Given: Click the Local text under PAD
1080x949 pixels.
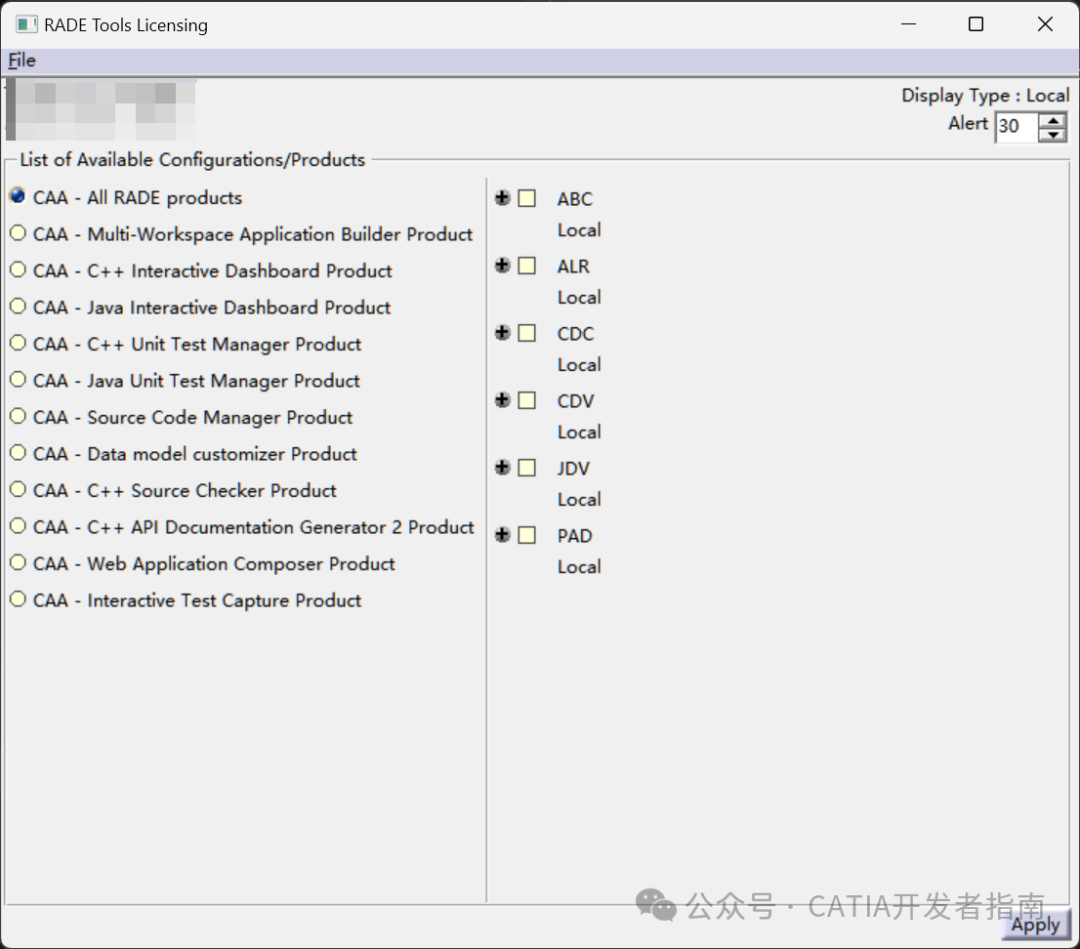Looking at the screenshot, I should pos(579,567).
